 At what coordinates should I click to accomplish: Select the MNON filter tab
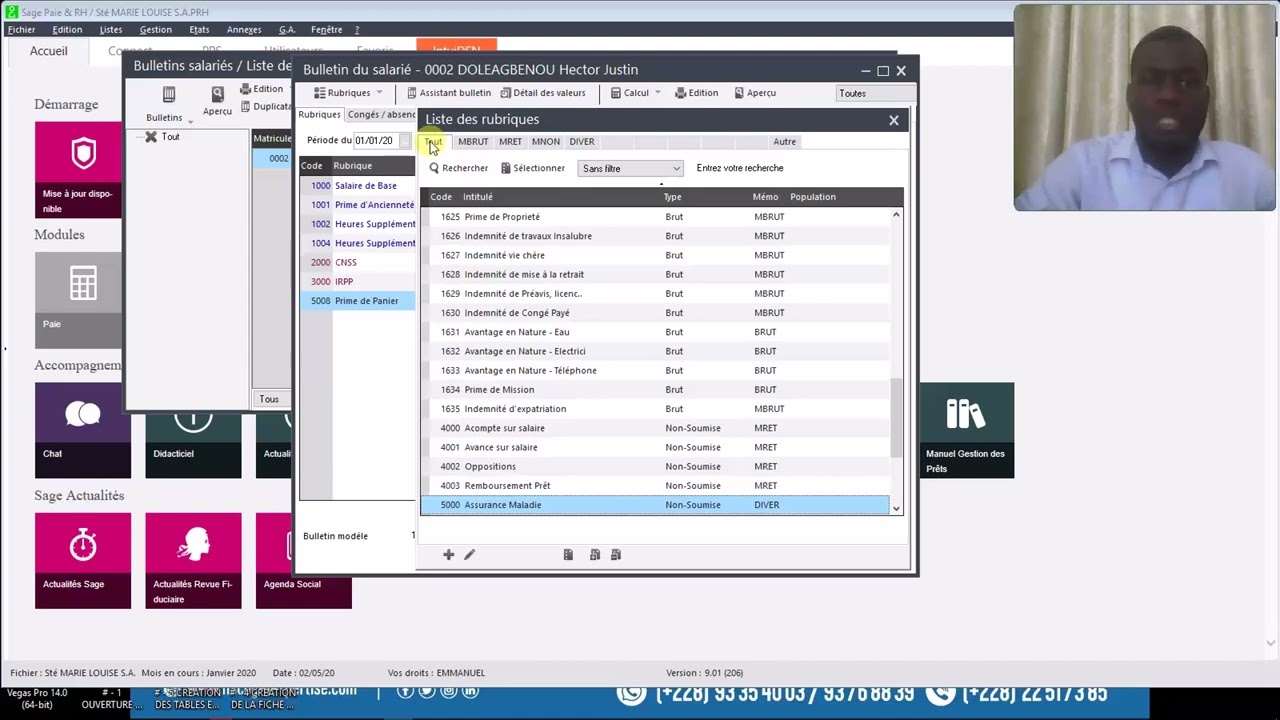[x=545, y=142]
